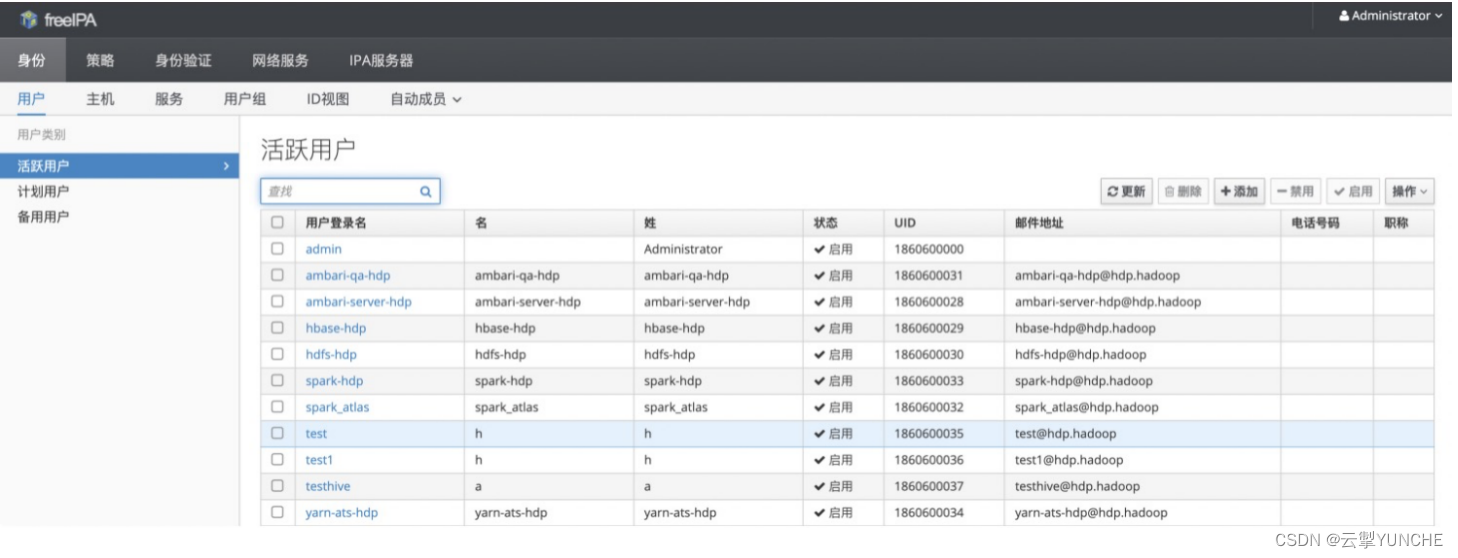Click UID cell 1860600000
Image resolution: width=1458 pixels, height=558 pixels.
(x=929, y=249)
